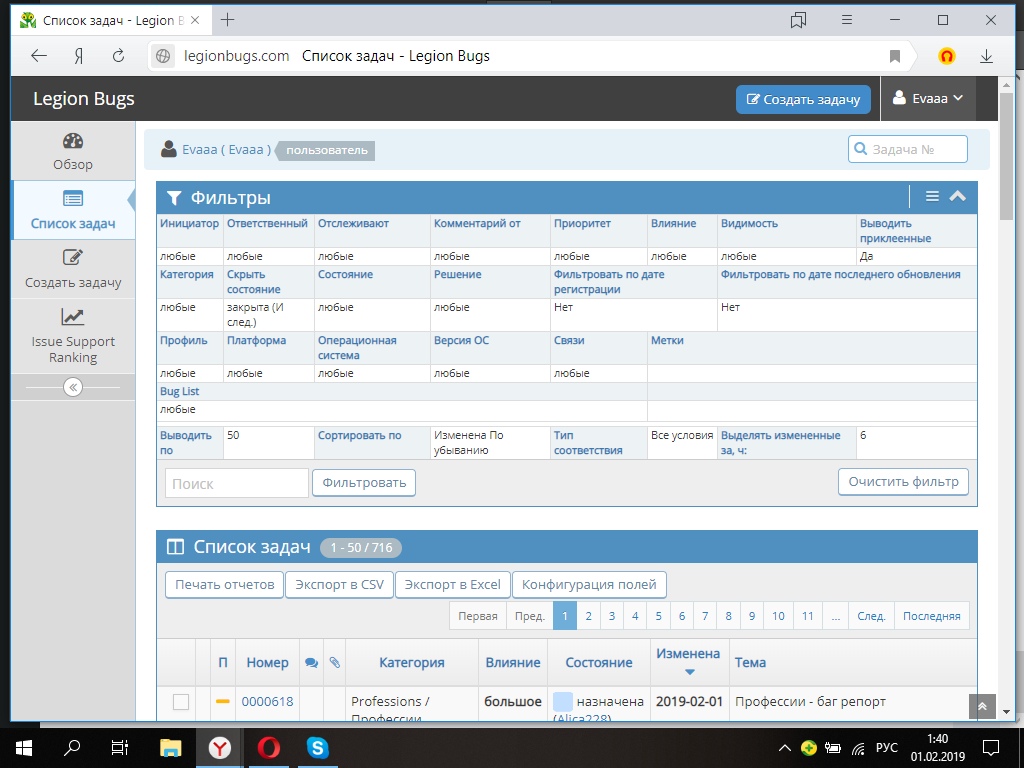Click the light-blue status swatch for назначена
The height and width of the screenshot is (768, 1024).
pyautogui.click(x=563, y=702)
